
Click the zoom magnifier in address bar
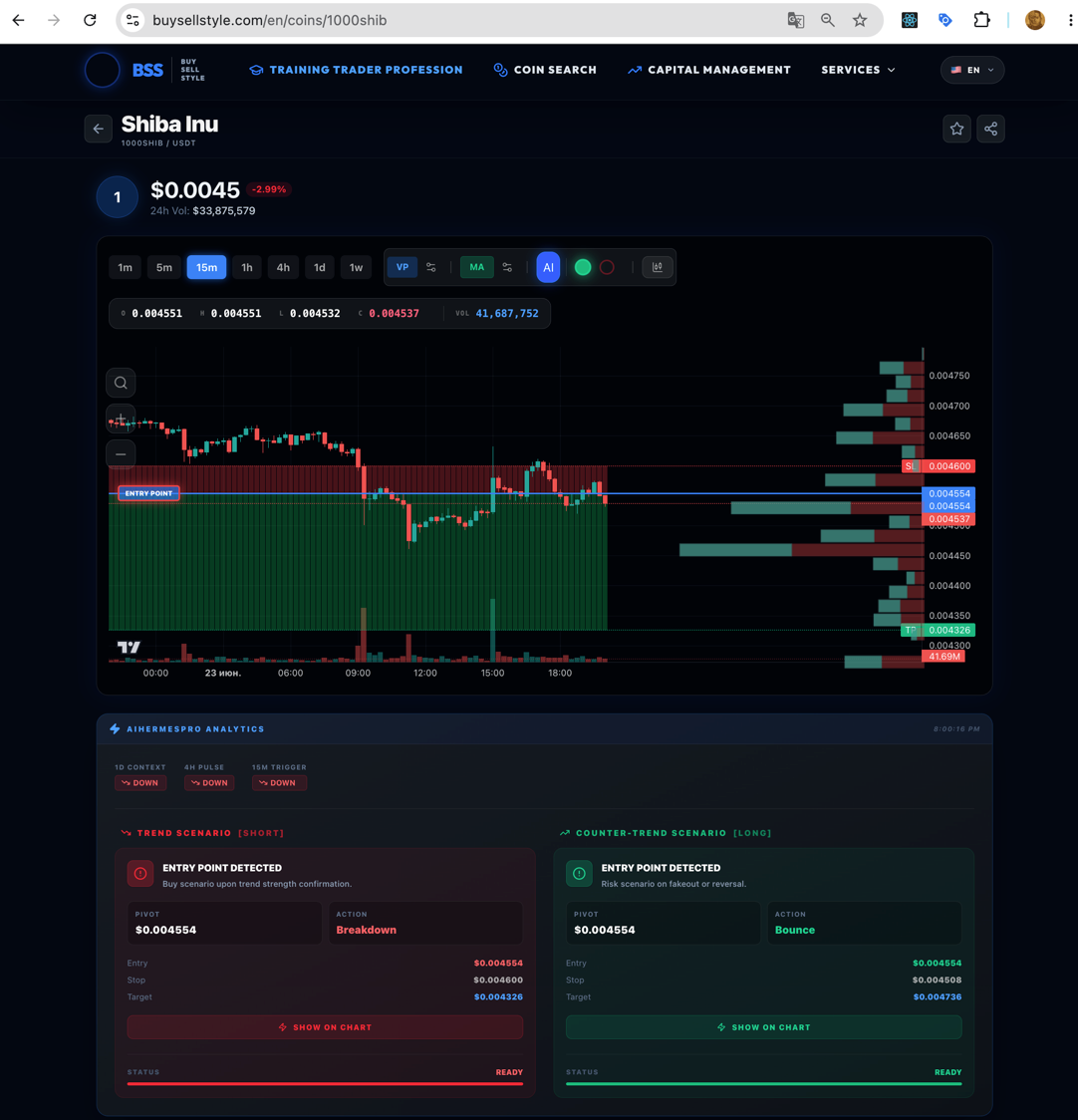827,20
